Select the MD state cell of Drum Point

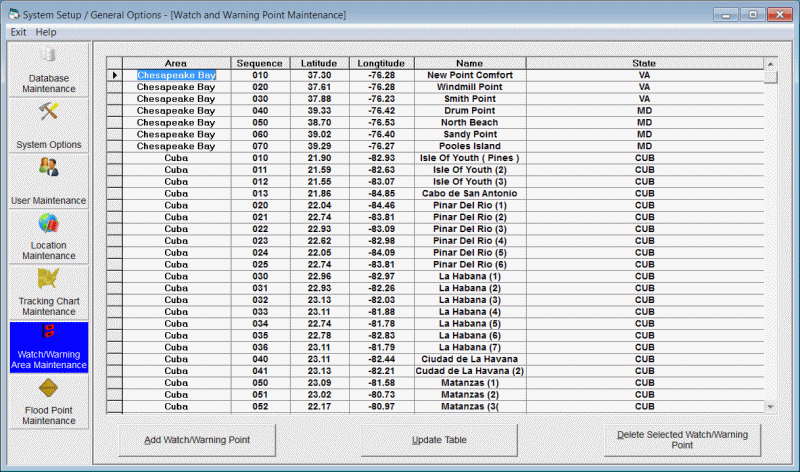point(644,111)
